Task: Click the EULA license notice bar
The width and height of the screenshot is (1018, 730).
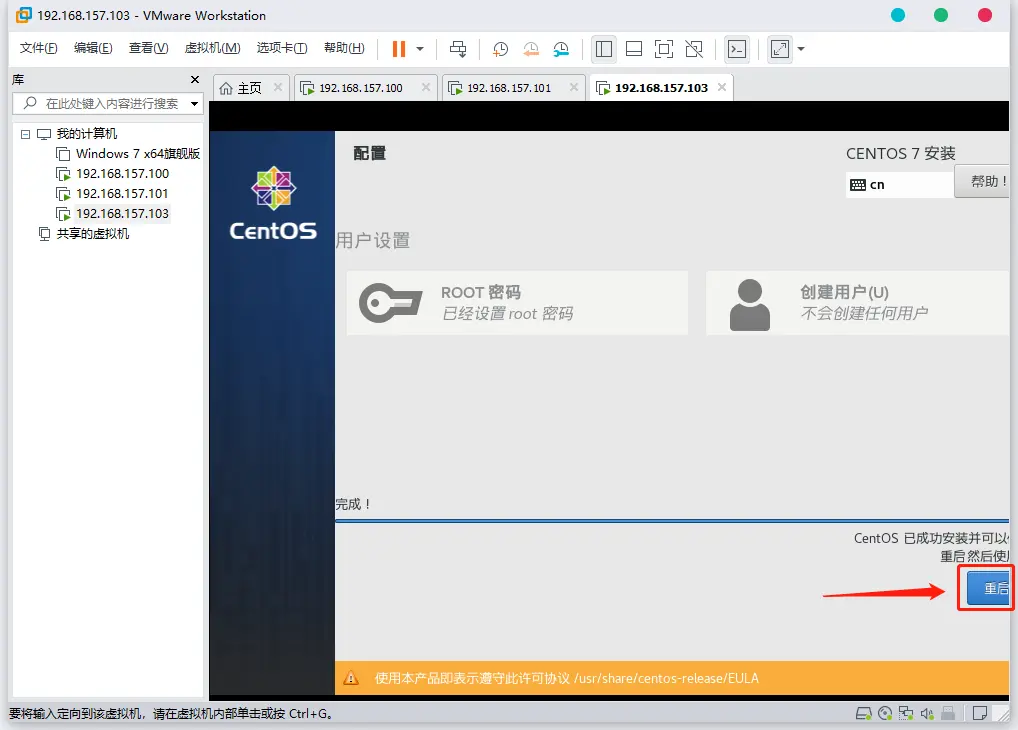Action: [672, 678]
